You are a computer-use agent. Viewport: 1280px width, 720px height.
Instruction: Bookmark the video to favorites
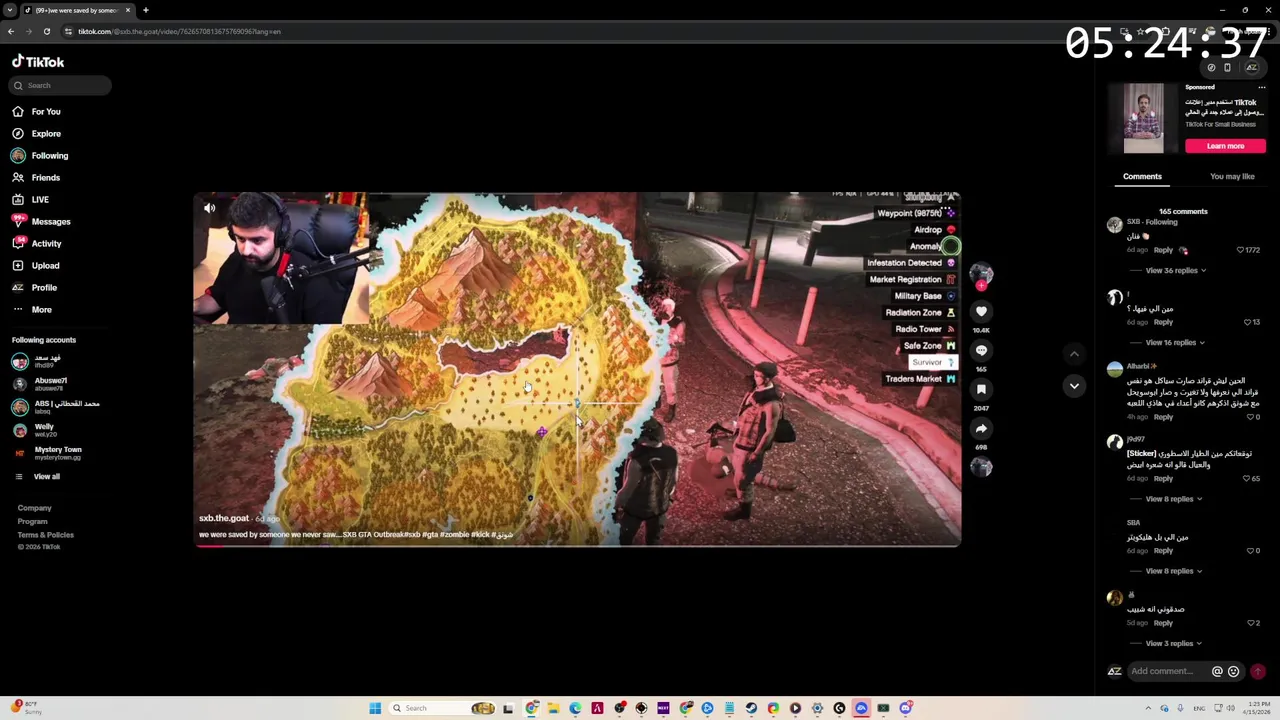click(981, 389)
